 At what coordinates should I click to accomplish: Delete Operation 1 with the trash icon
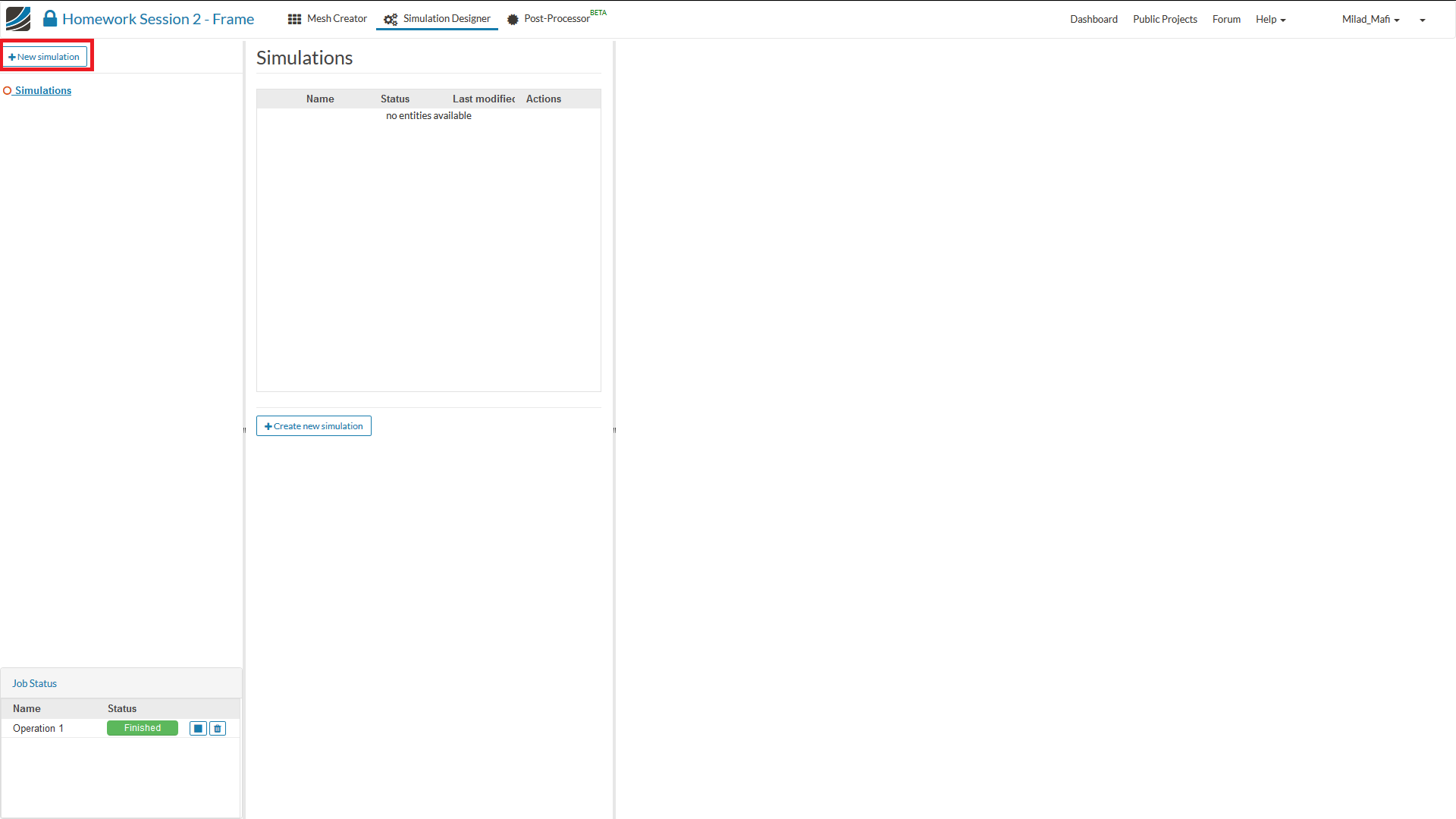point(218,729)
